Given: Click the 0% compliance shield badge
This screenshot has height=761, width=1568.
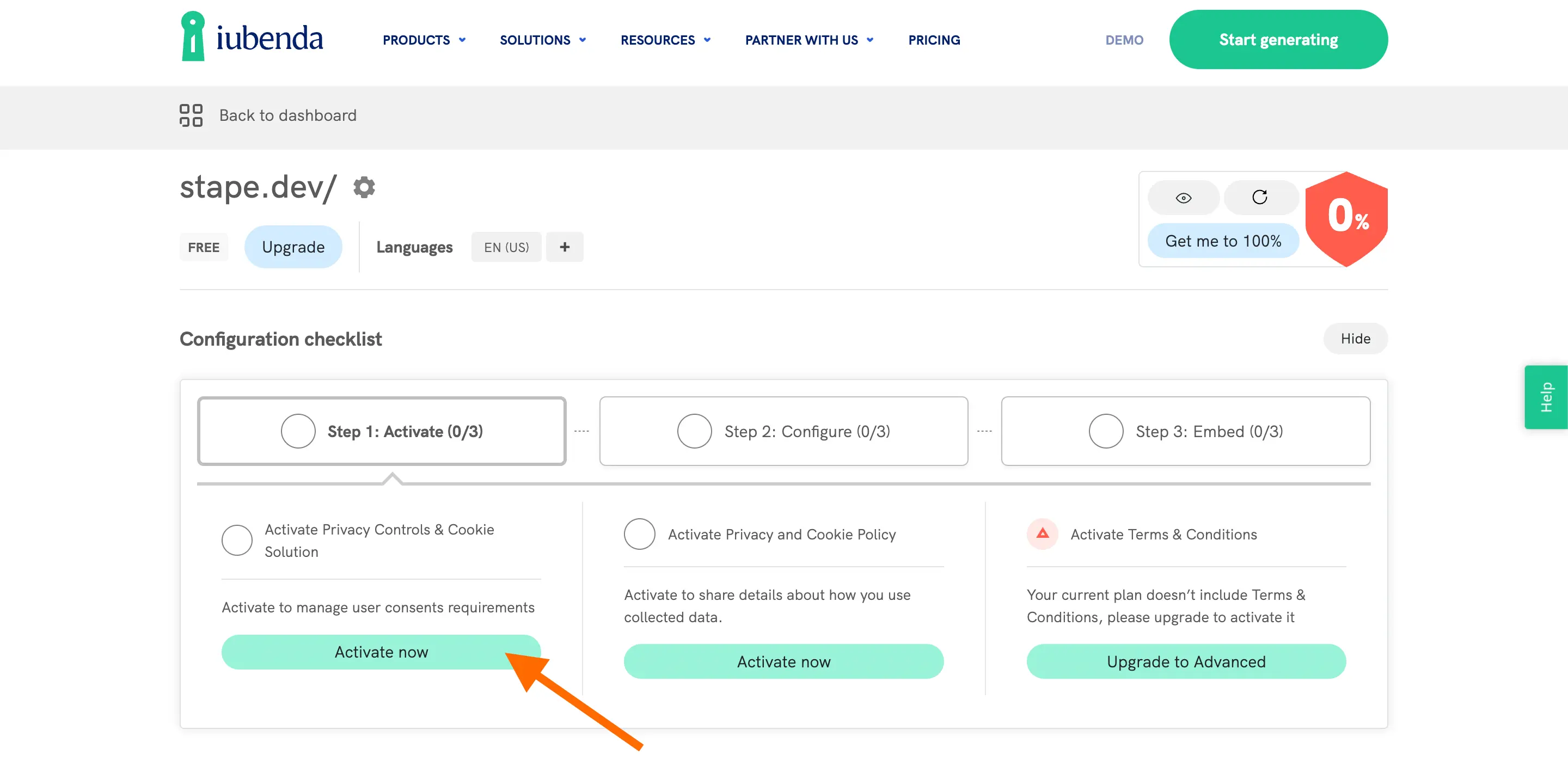Looking at the screenshot, I should click(x=1346, y=219).
